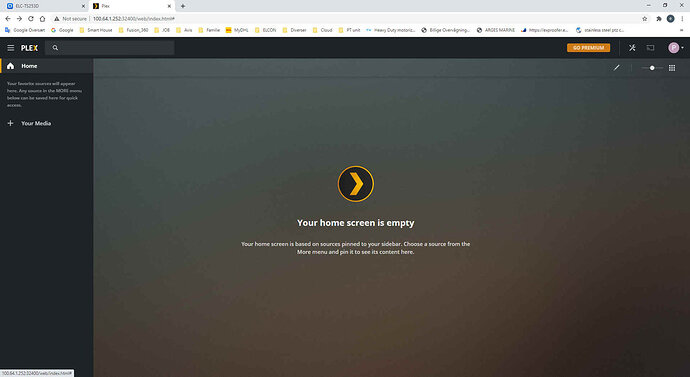
Task: Open the account avatar dropdown
Action: pos(675,48)
